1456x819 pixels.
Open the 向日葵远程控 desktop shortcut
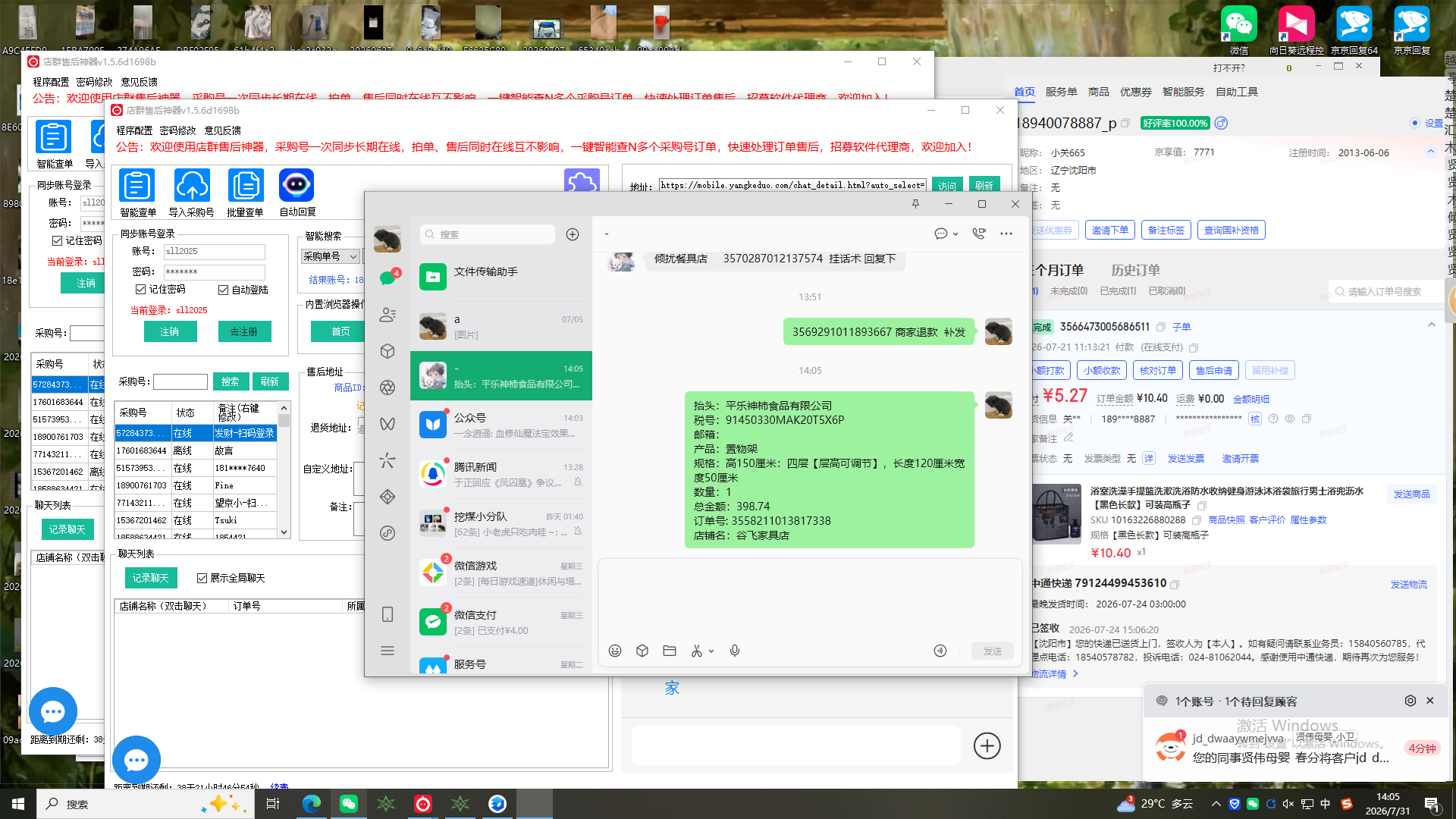point(1296,30)
